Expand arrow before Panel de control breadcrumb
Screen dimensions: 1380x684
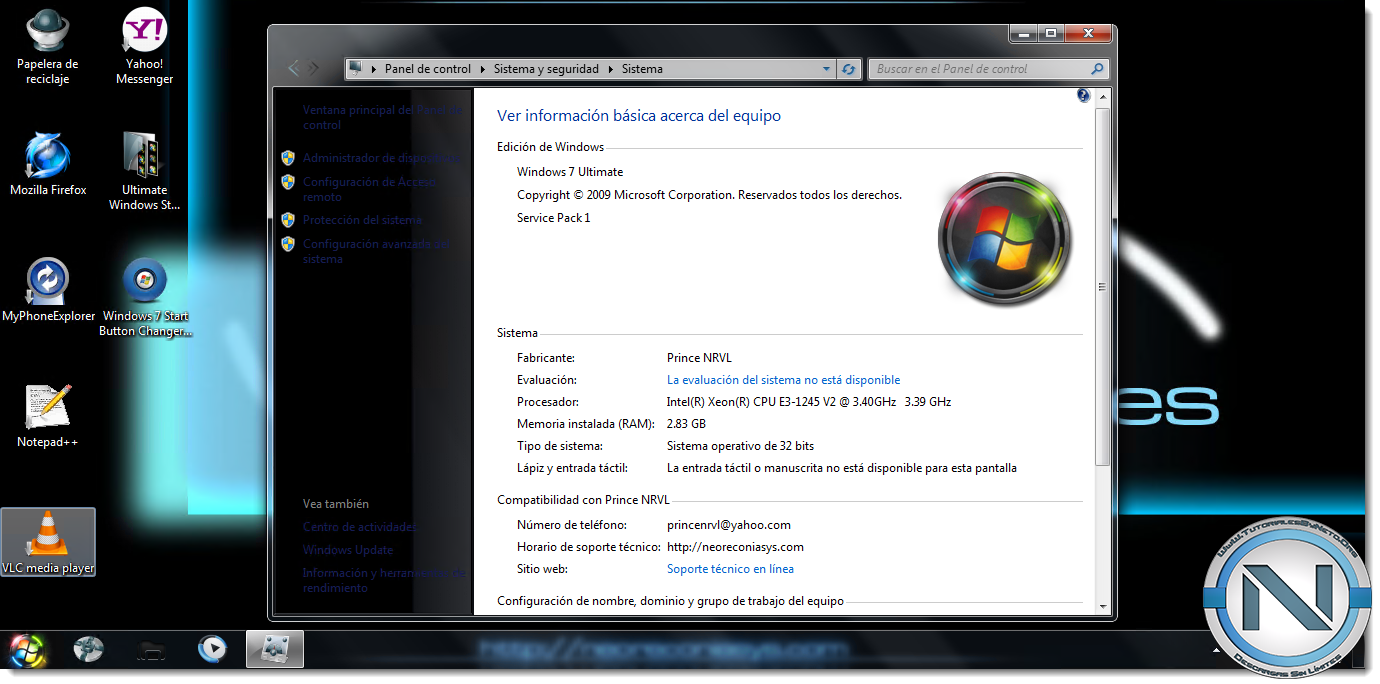pyautogui.click(x=374, y=69)
